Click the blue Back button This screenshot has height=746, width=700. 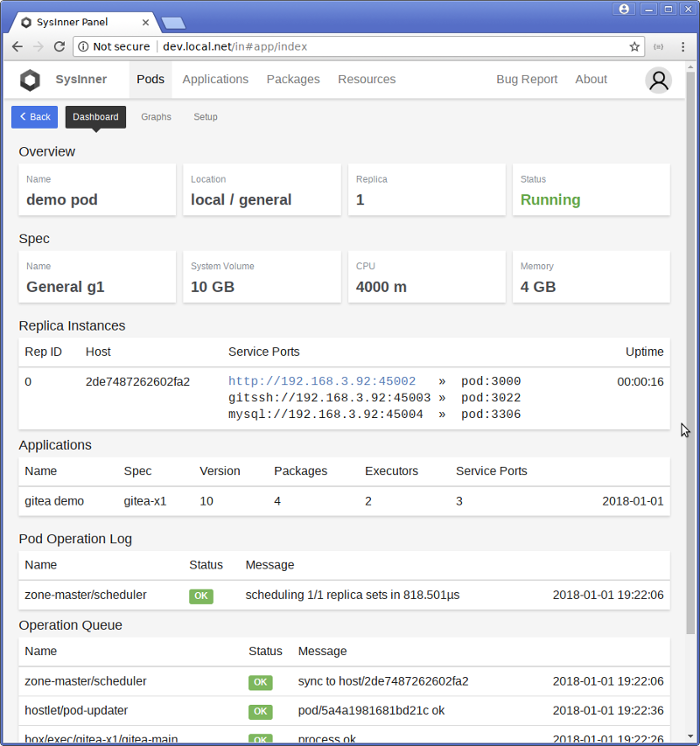[x=35, y=117]
